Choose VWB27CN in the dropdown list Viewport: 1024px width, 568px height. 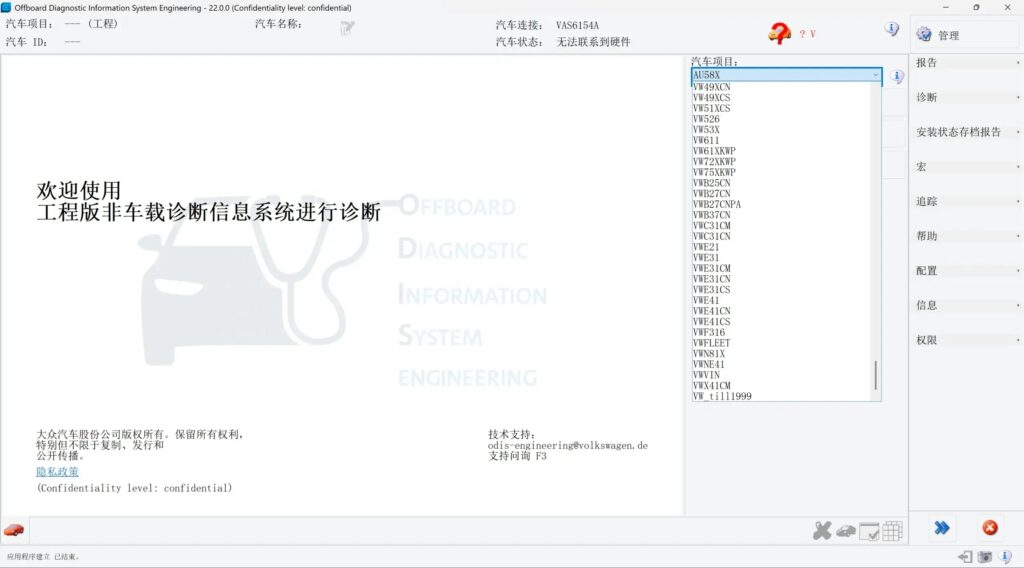pos(781,193)
